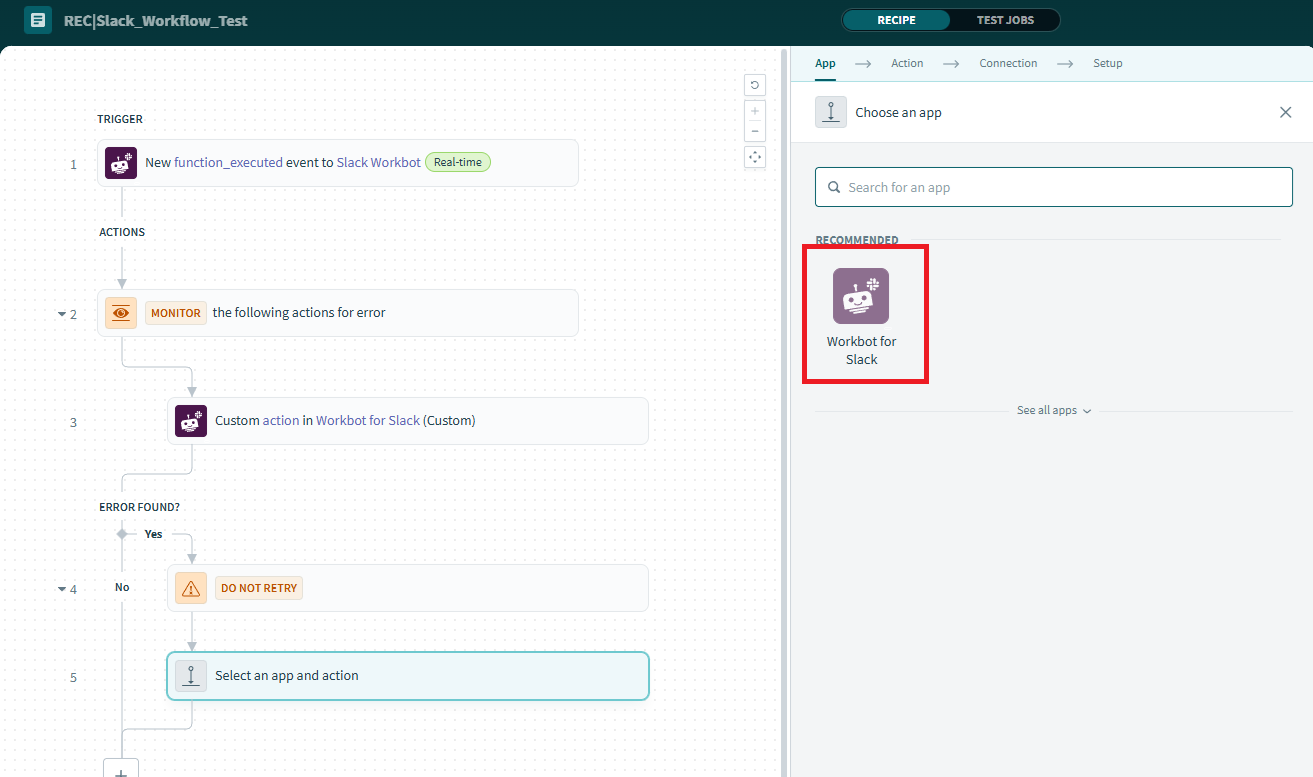Viewport: 1313px width, 777px height.
Task: Select the DO NOT RETRY label in step 4
Action: point(259,588)
